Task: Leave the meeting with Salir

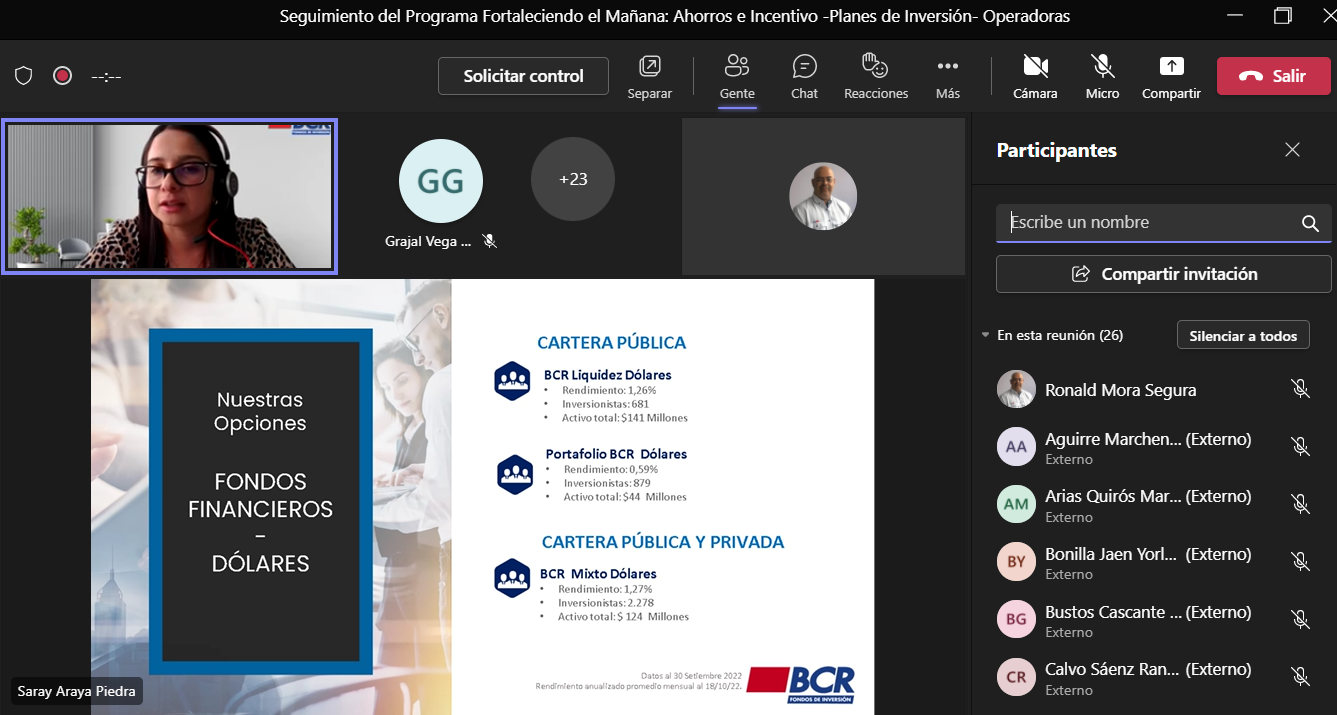Action: [x=1273, y=76]
